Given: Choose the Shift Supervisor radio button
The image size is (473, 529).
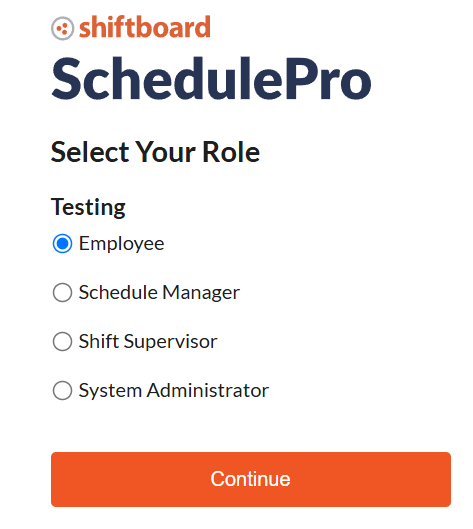Looking at the screenshot, I should (62, 341).
